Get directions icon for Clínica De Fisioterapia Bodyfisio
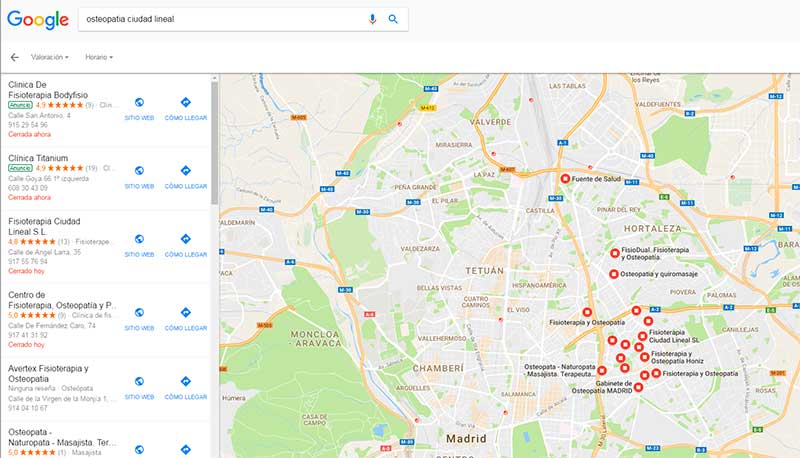800x458 pixels. (x=186, y=103)
